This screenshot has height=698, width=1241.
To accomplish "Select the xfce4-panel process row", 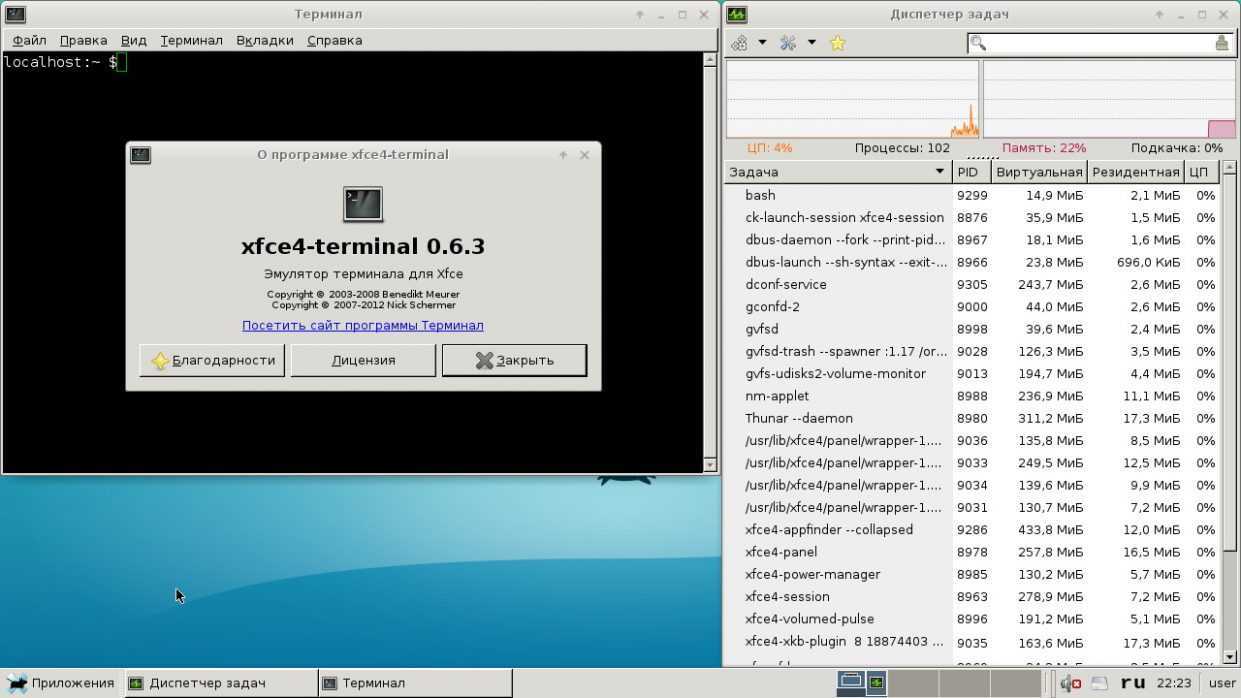I will [781, 552].
